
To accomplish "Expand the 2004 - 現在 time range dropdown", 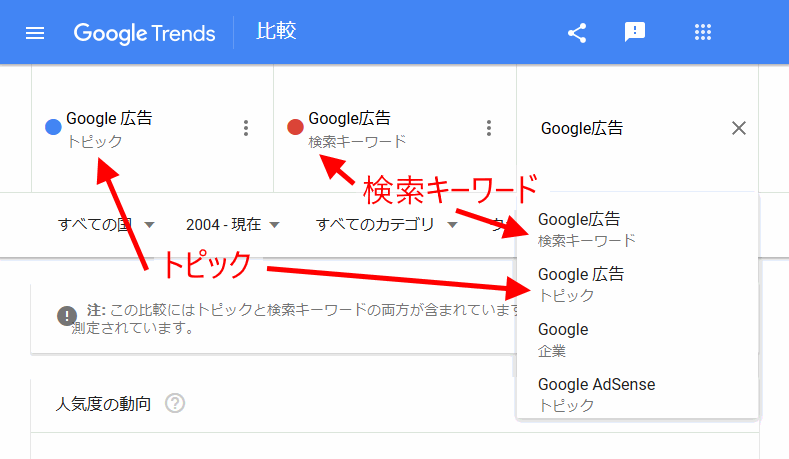I will (232, 225).
